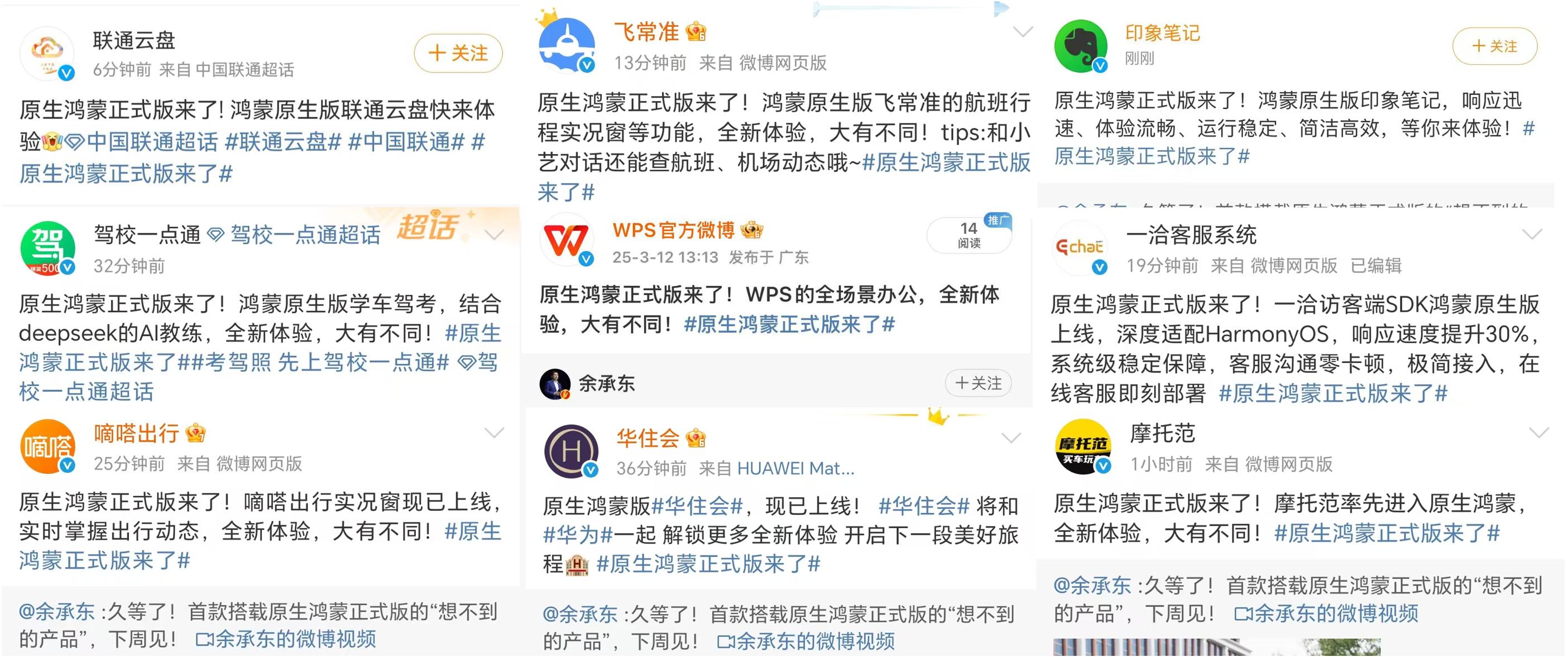This screenshot has height=657, width=1568.
Task: Follow 印象笔记 with +关注 button
Action: pos(1494,46)
